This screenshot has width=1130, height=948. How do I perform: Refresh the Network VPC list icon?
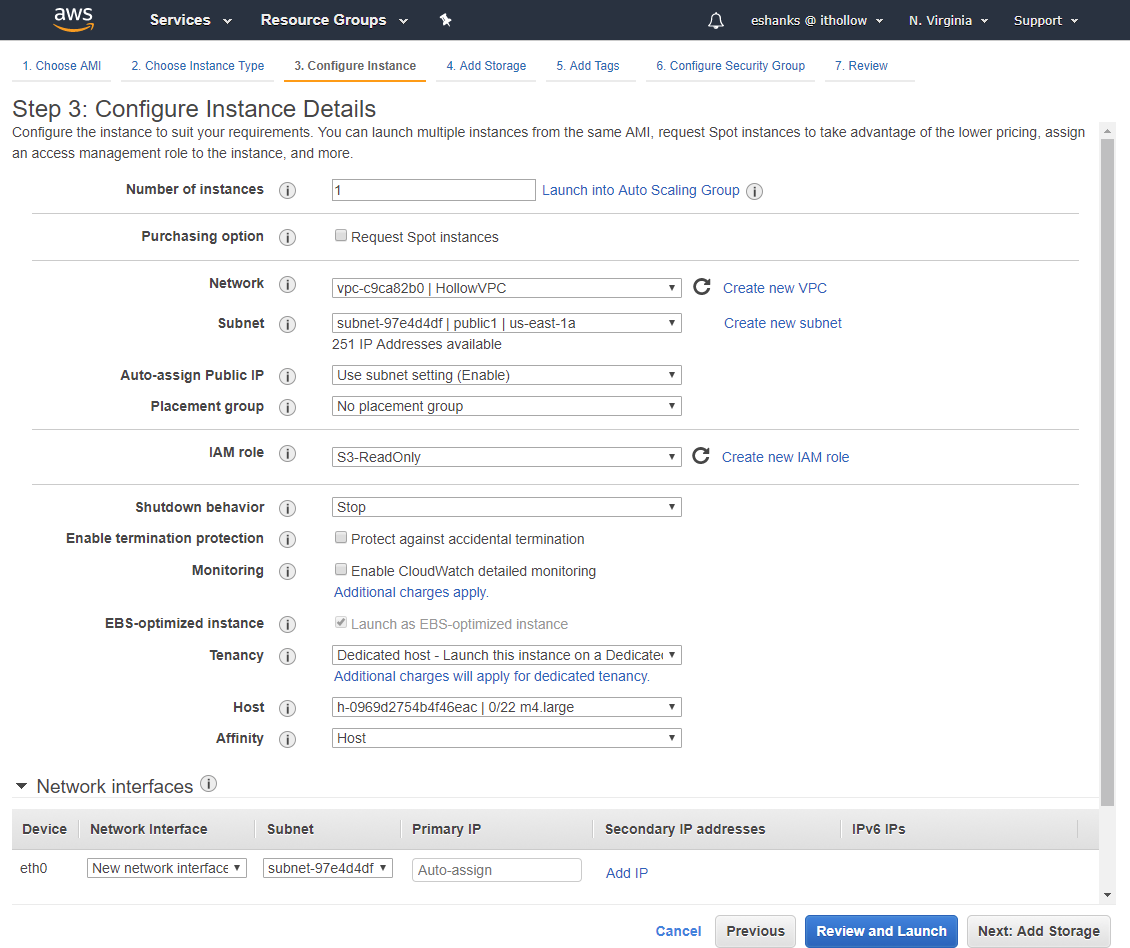(x=701, y=287)
